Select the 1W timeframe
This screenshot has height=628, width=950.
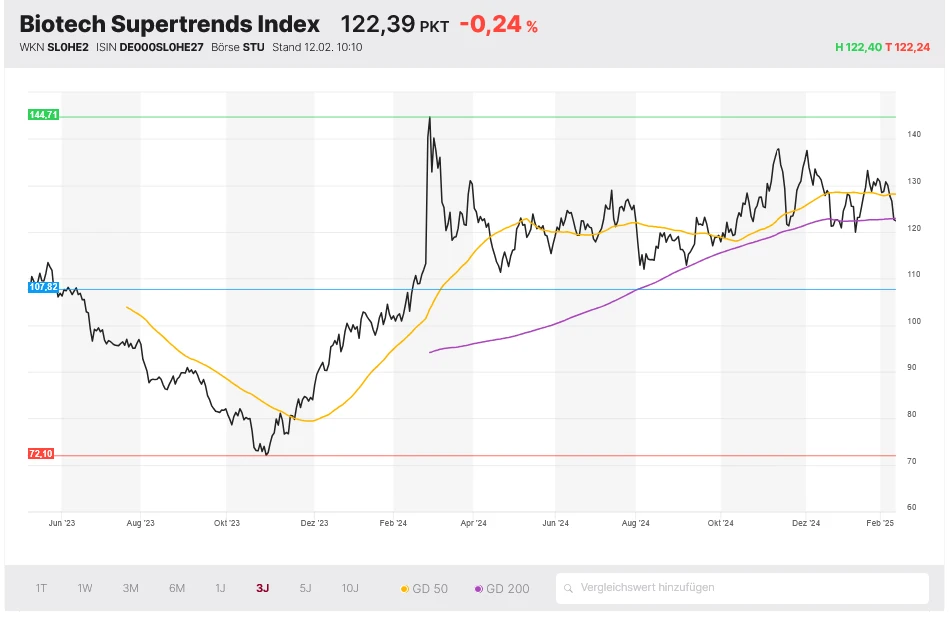click(85, 588)
